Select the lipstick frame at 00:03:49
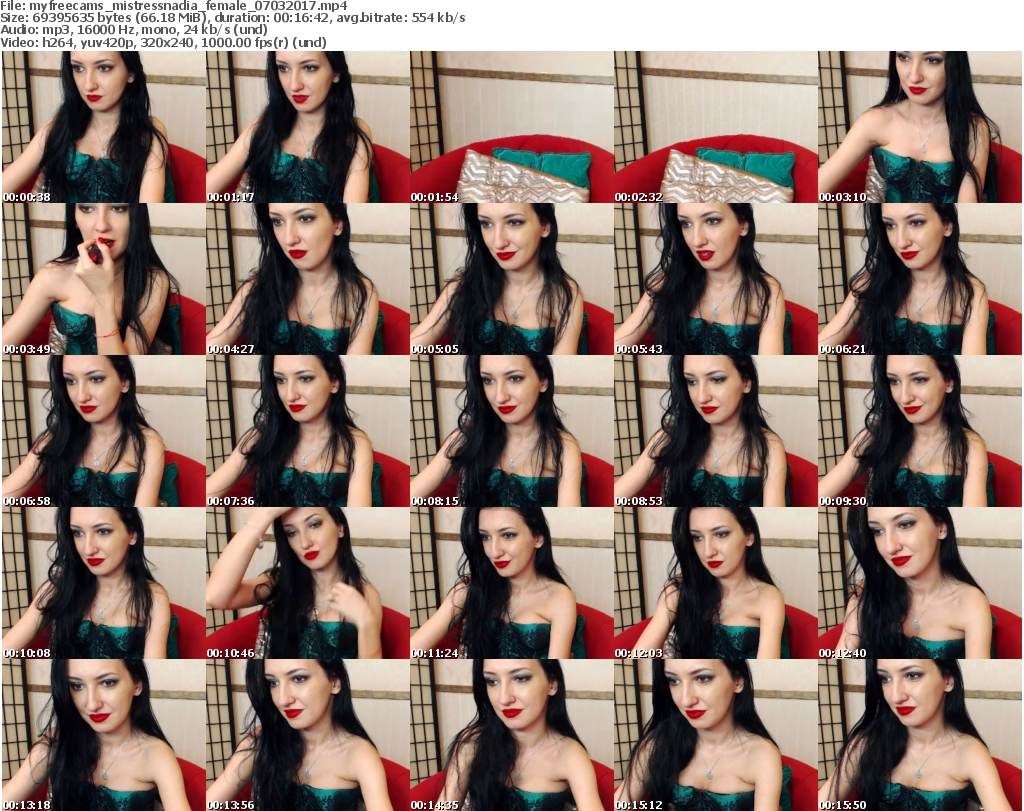The height and width of the screenshot is (811, 1024). coord(104,279)
